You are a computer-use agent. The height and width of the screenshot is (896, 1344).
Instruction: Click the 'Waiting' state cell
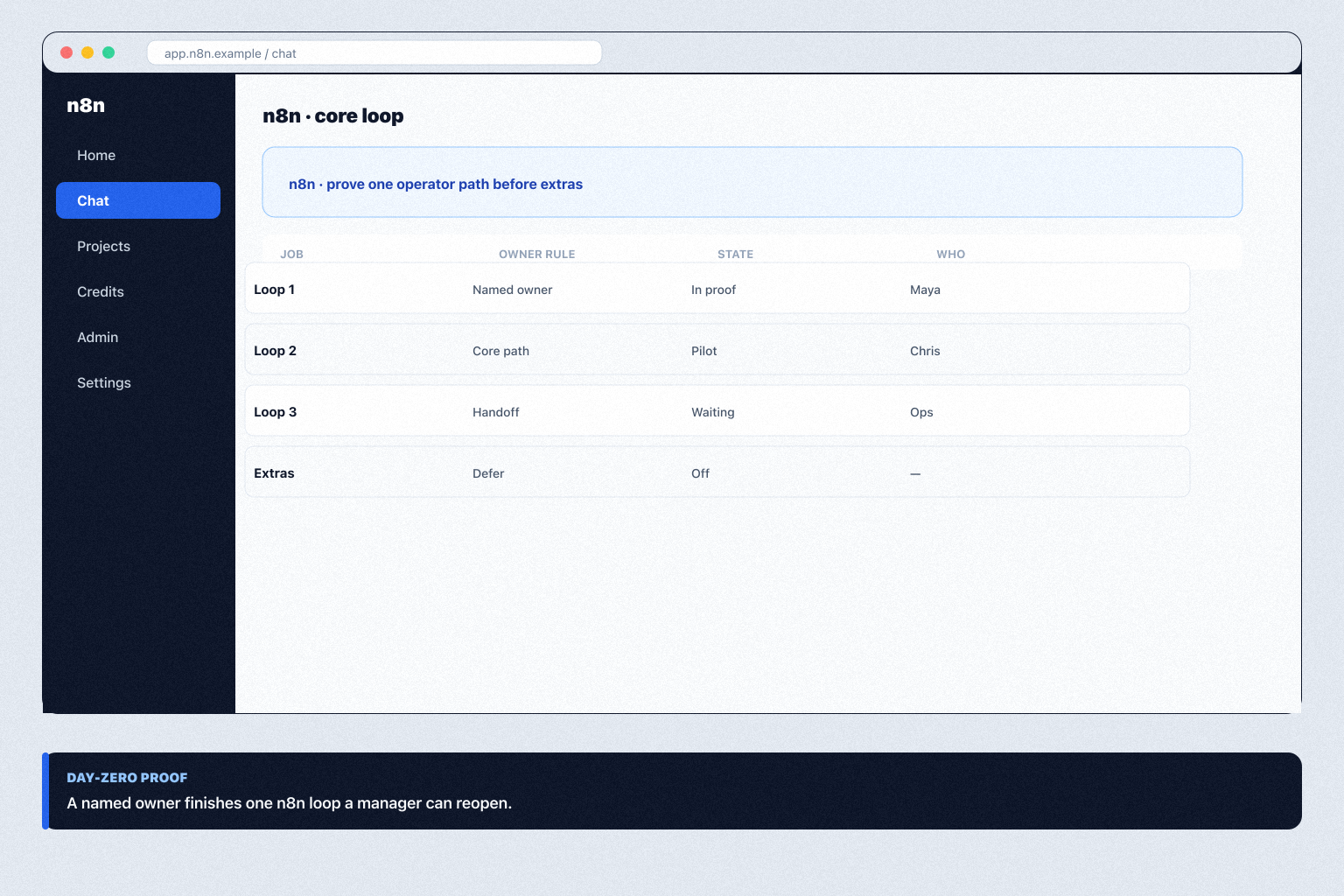pyautogui.click(x=712, y=412)
